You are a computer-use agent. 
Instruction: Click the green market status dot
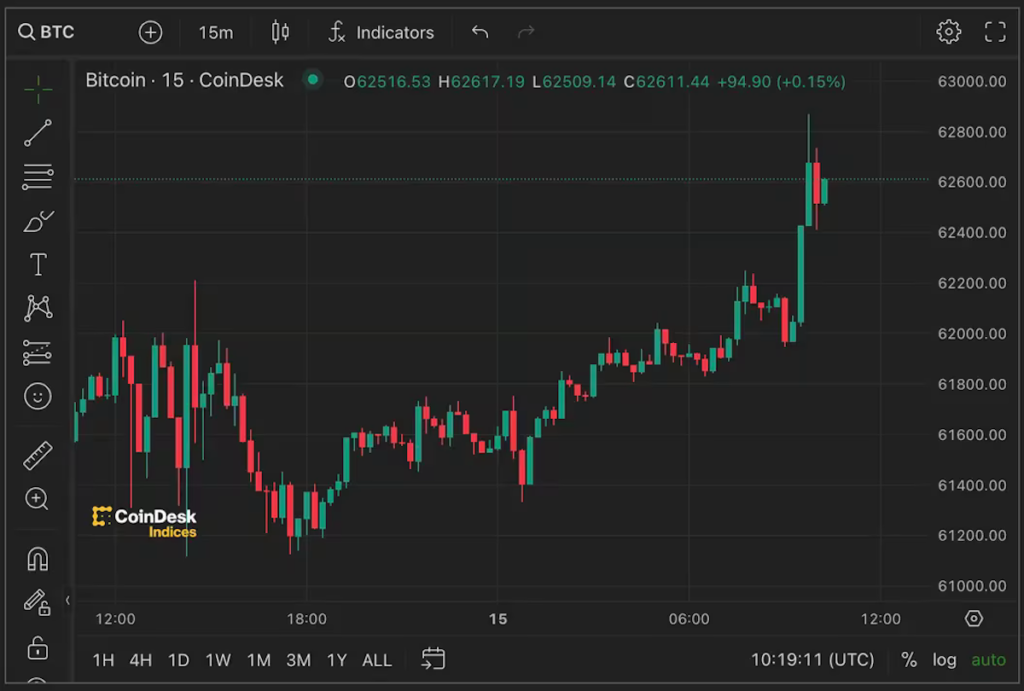point(313,80)
